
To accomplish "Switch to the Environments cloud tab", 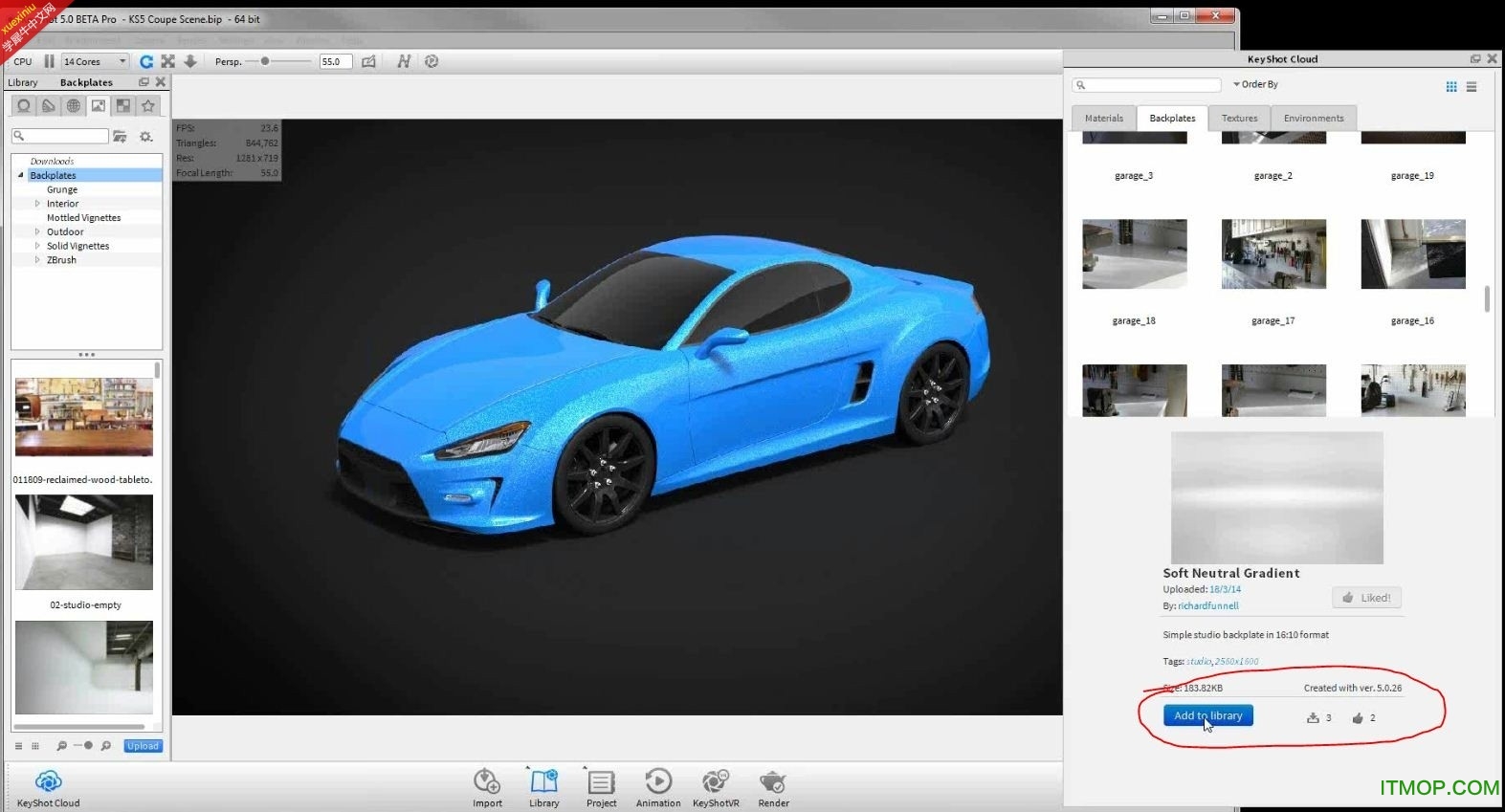I will (x=1313, y=119).
